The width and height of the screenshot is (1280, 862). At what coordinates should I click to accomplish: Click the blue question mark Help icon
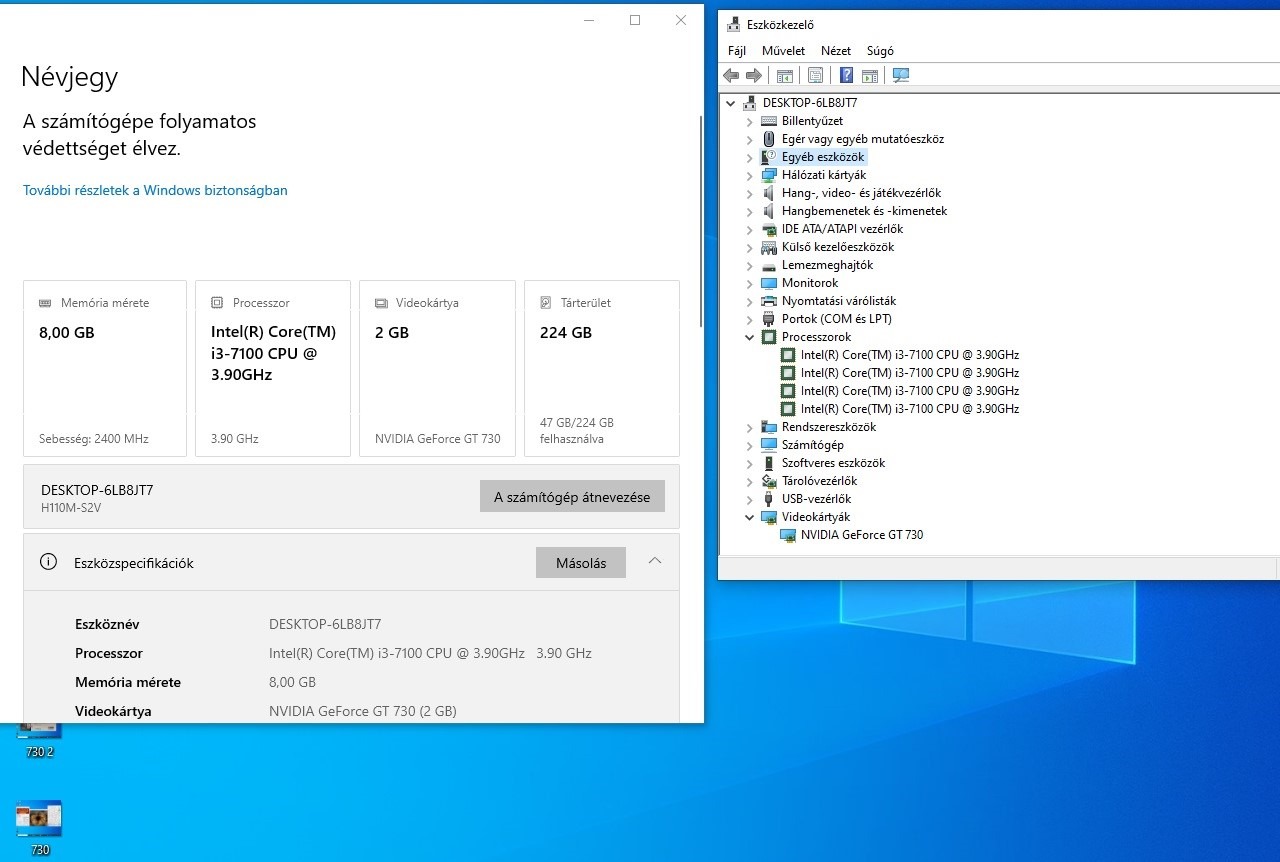846,76
